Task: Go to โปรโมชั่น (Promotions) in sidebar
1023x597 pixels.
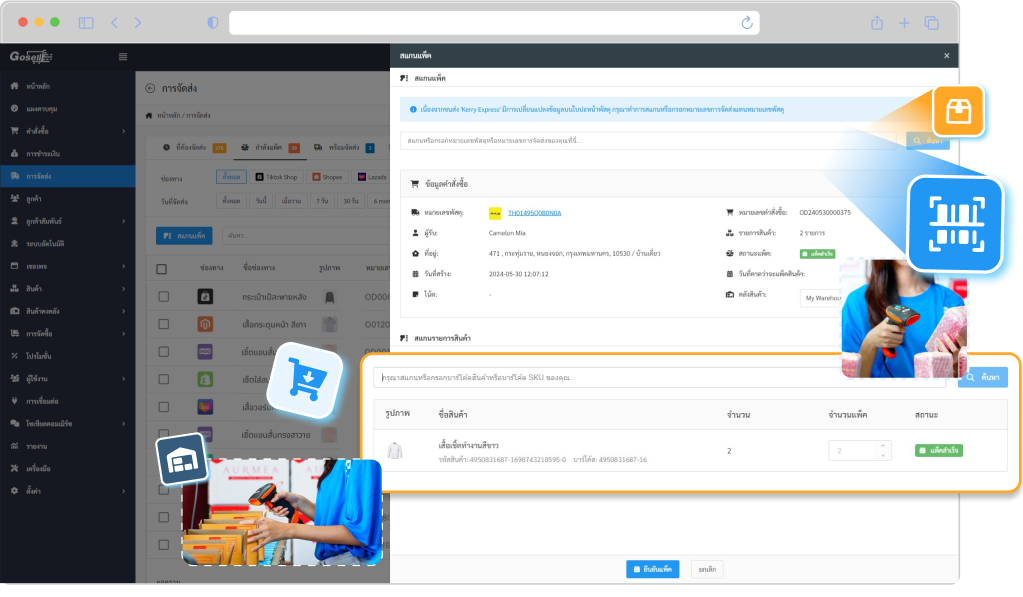Action: 38,356
